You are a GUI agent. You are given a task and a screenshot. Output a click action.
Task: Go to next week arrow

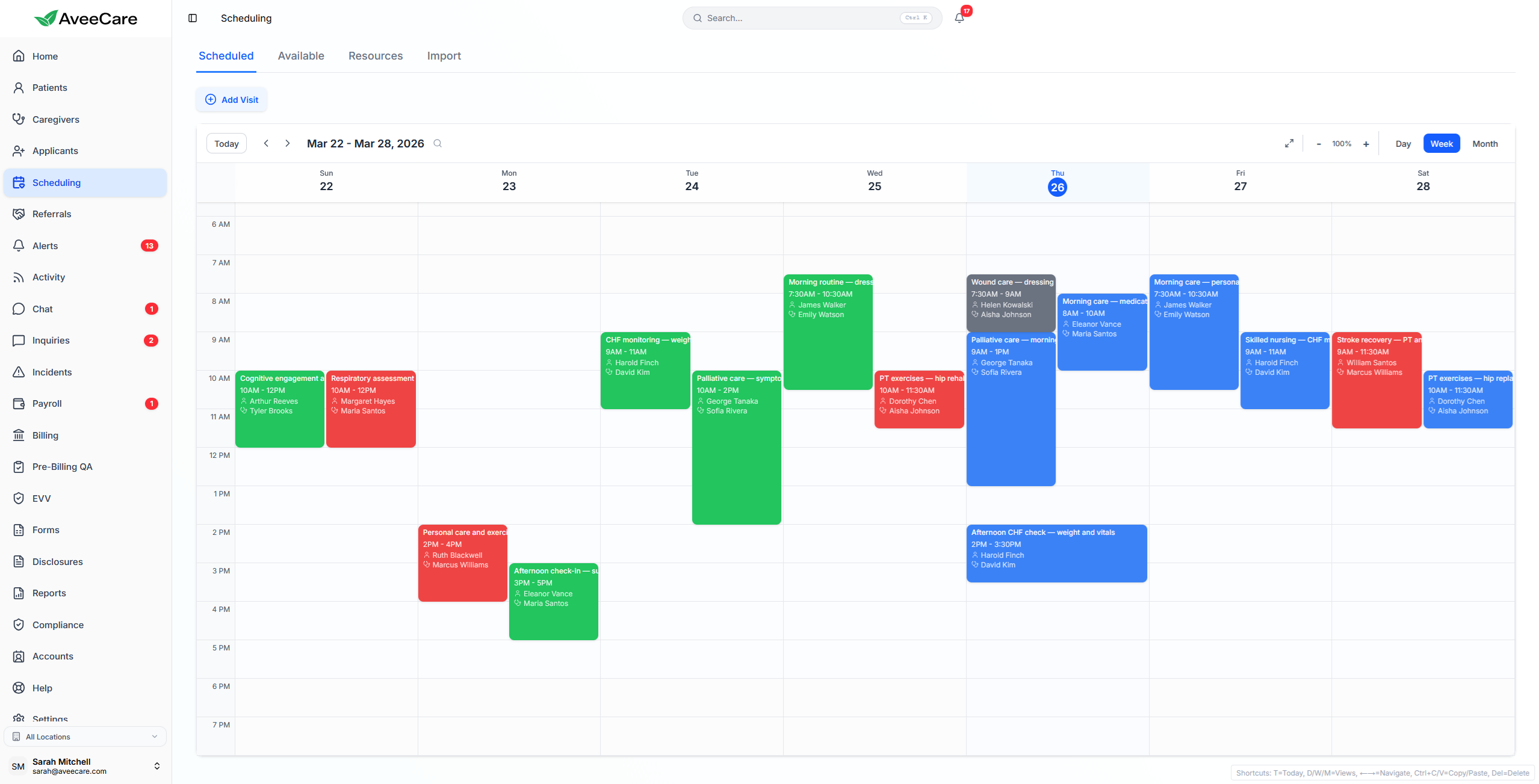click(288, 143)
